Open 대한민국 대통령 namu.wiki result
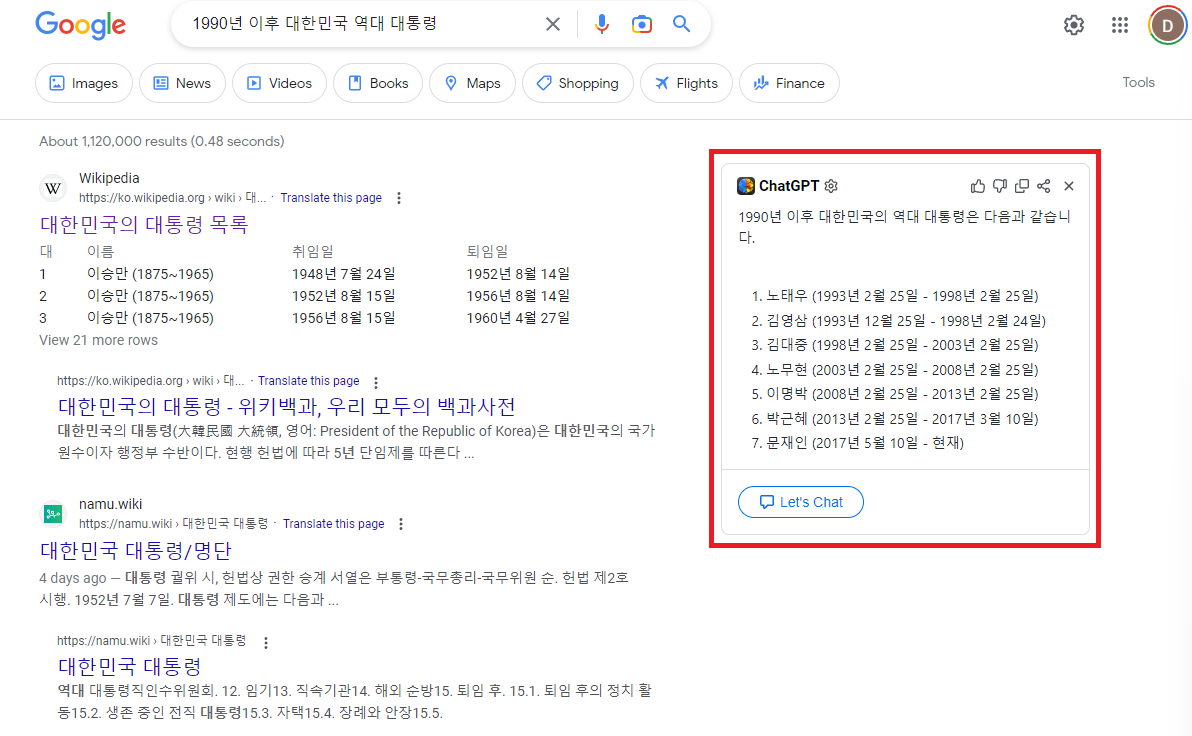 point(129,667)
